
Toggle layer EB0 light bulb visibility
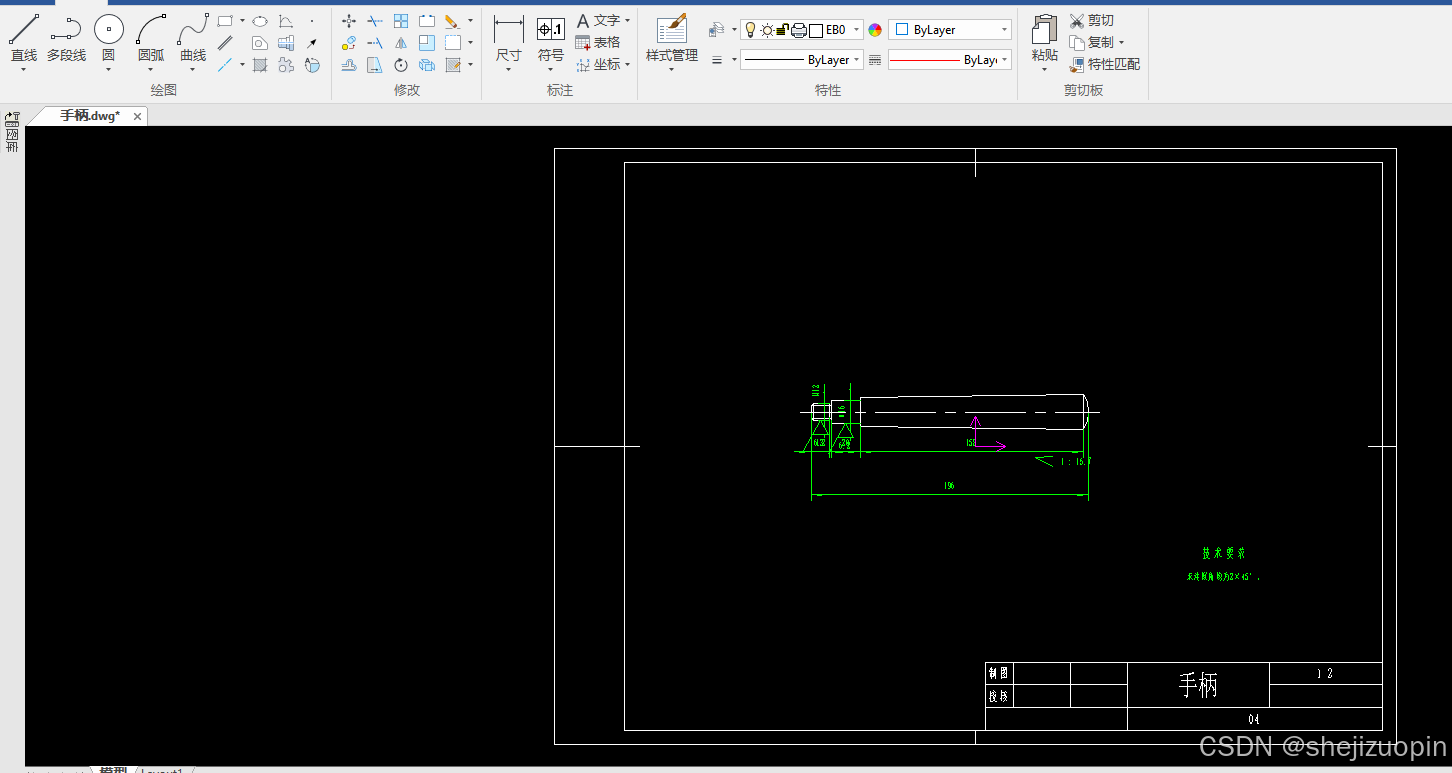(x=751, y=30)
